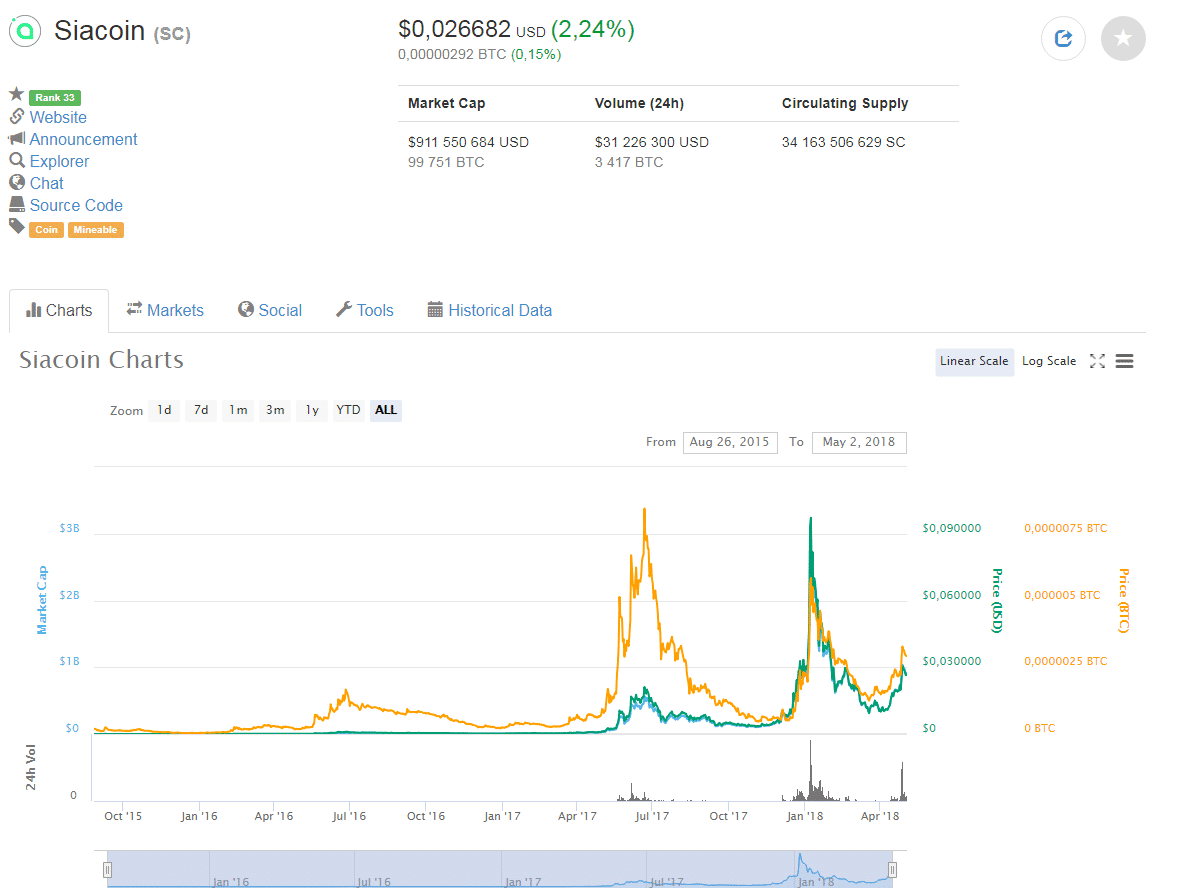Set zoom to 1y
This screenshot has width=1196, height=888.
pyautogui.click(x=312, y=410)
